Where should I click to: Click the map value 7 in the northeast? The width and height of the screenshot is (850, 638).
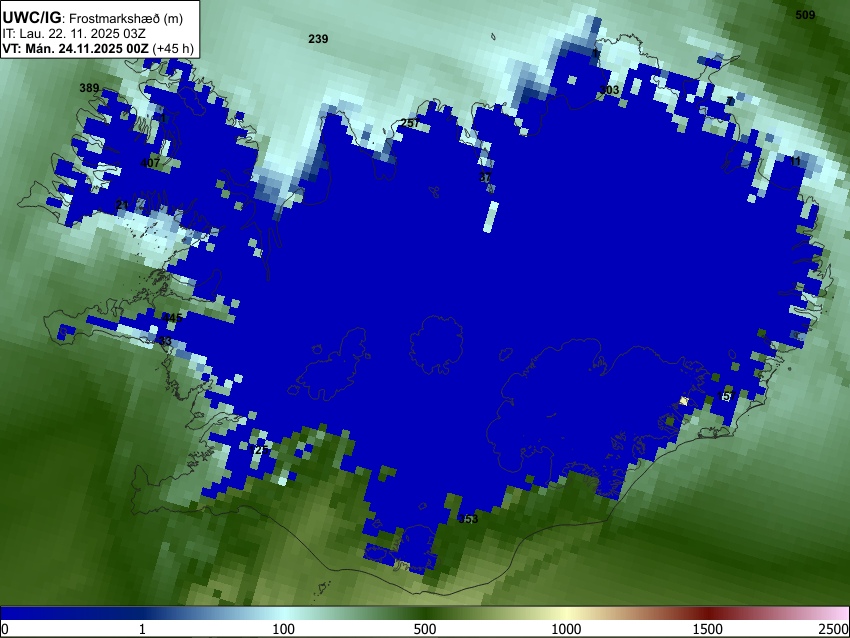click(x=730, y=101)
